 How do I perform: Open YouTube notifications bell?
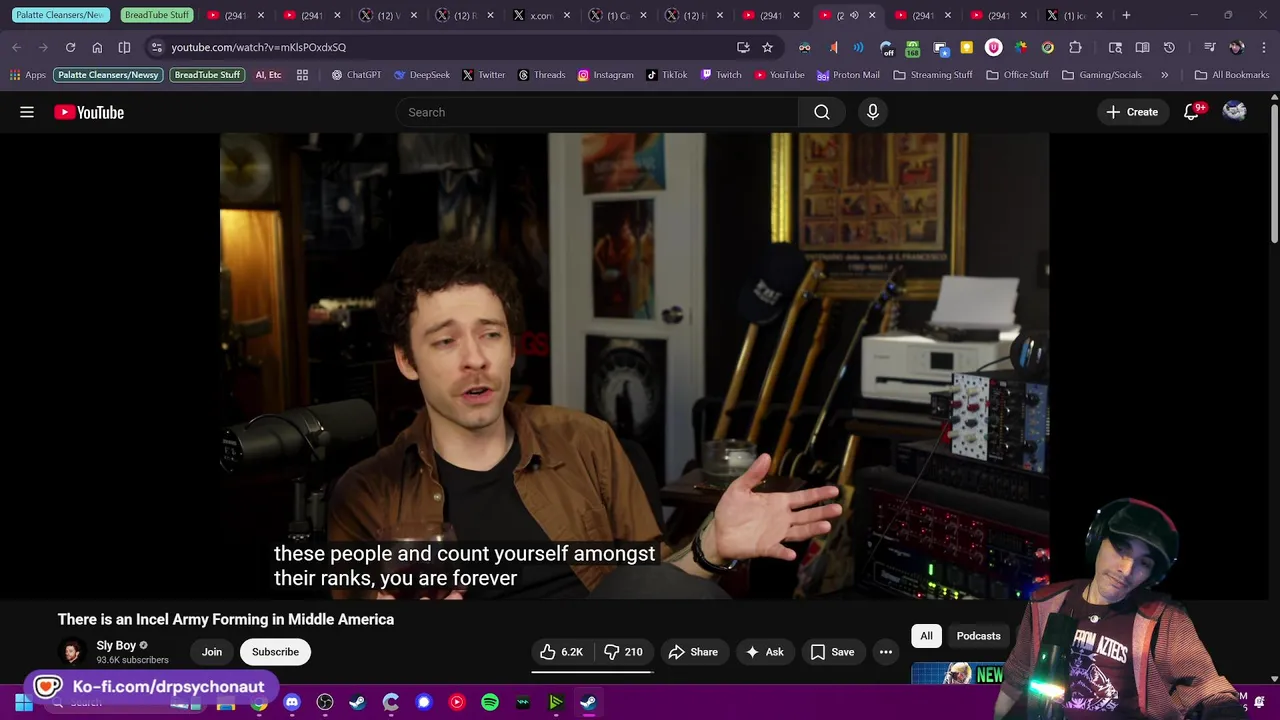tap(1191, 112)
